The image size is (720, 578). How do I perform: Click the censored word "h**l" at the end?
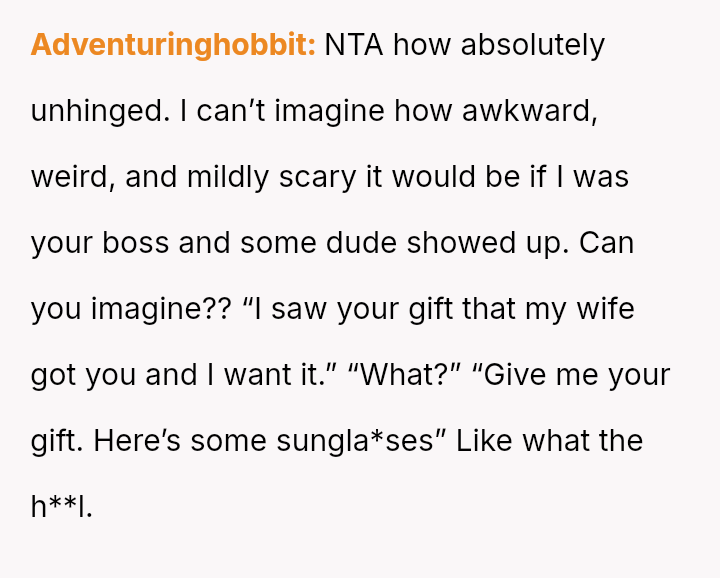tap(60, 507)
